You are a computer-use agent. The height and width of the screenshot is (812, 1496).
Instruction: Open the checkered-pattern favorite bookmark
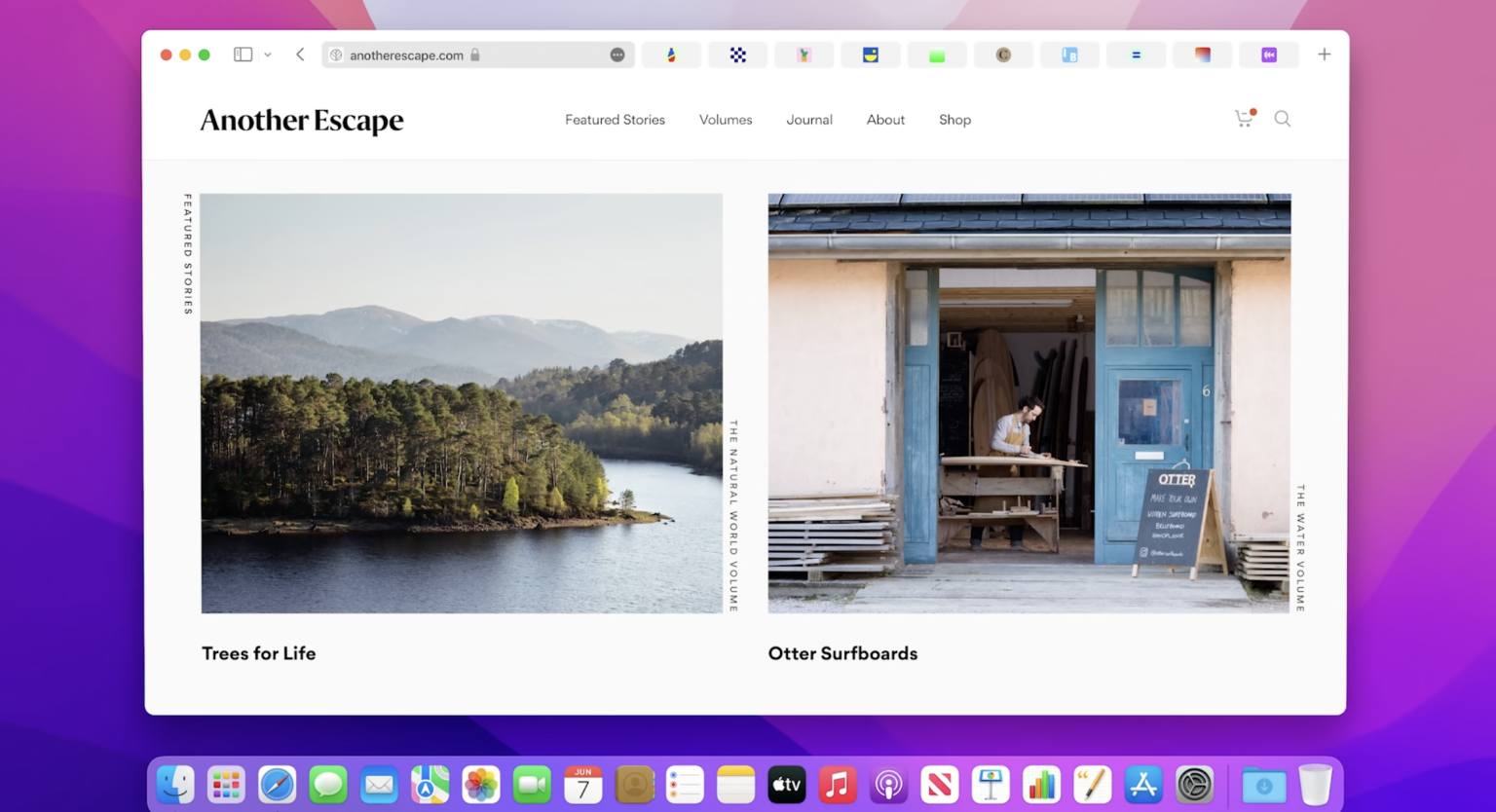pyautogui.click(x=737, y=55)
